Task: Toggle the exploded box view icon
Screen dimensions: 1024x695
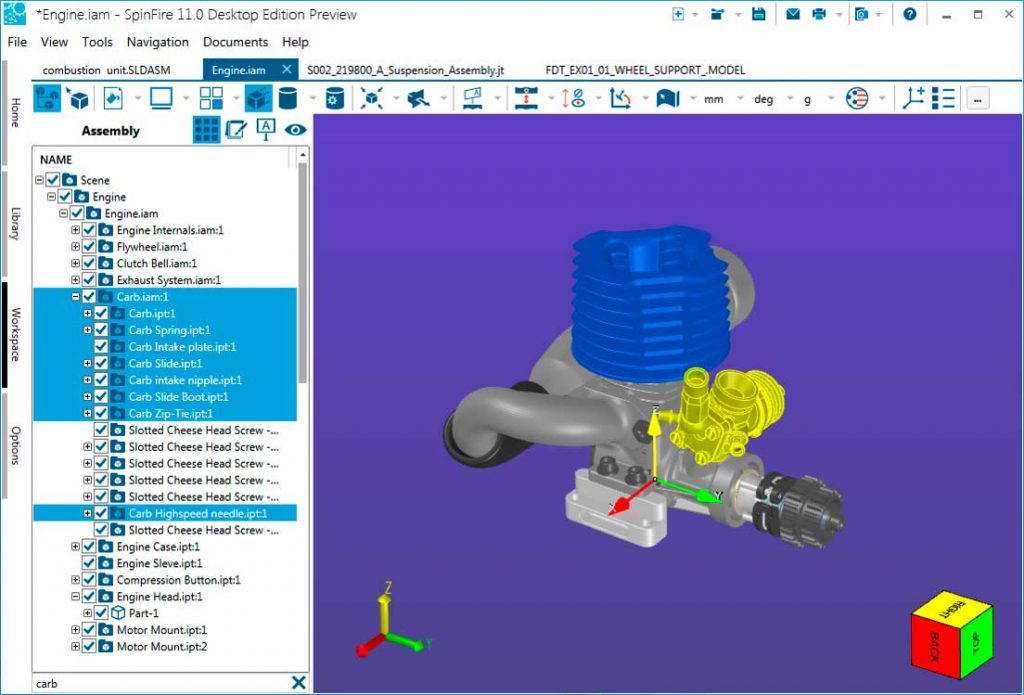Action: point(259,99)
